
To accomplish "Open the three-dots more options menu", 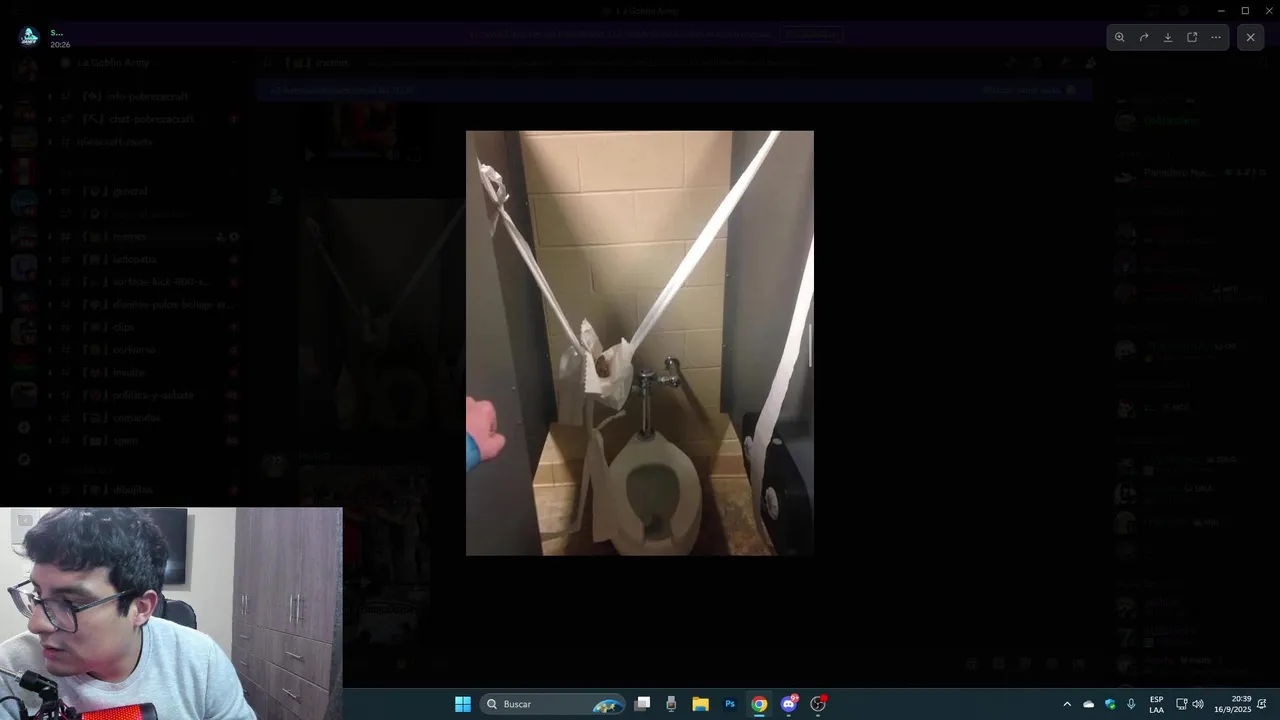I will [x=1216, y=37].
